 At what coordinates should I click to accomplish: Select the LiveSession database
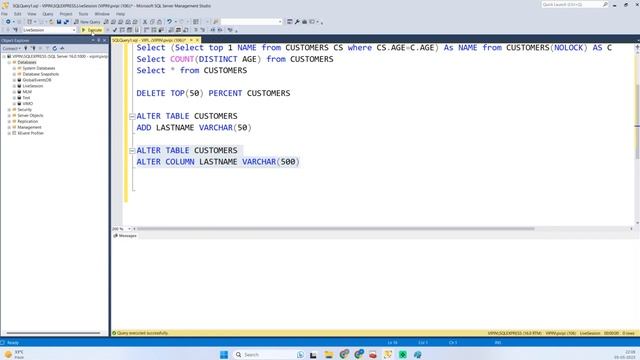[33, 86]
